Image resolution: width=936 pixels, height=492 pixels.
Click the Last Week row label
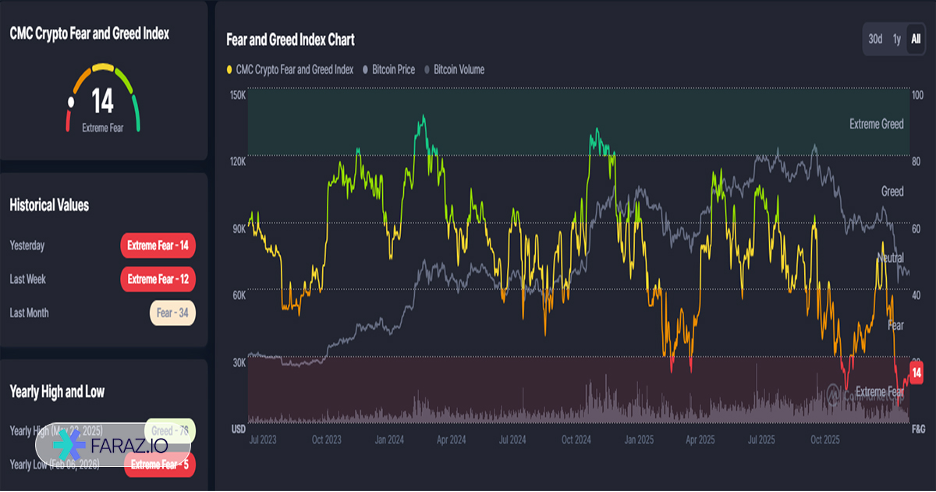[x=27, y=279]
